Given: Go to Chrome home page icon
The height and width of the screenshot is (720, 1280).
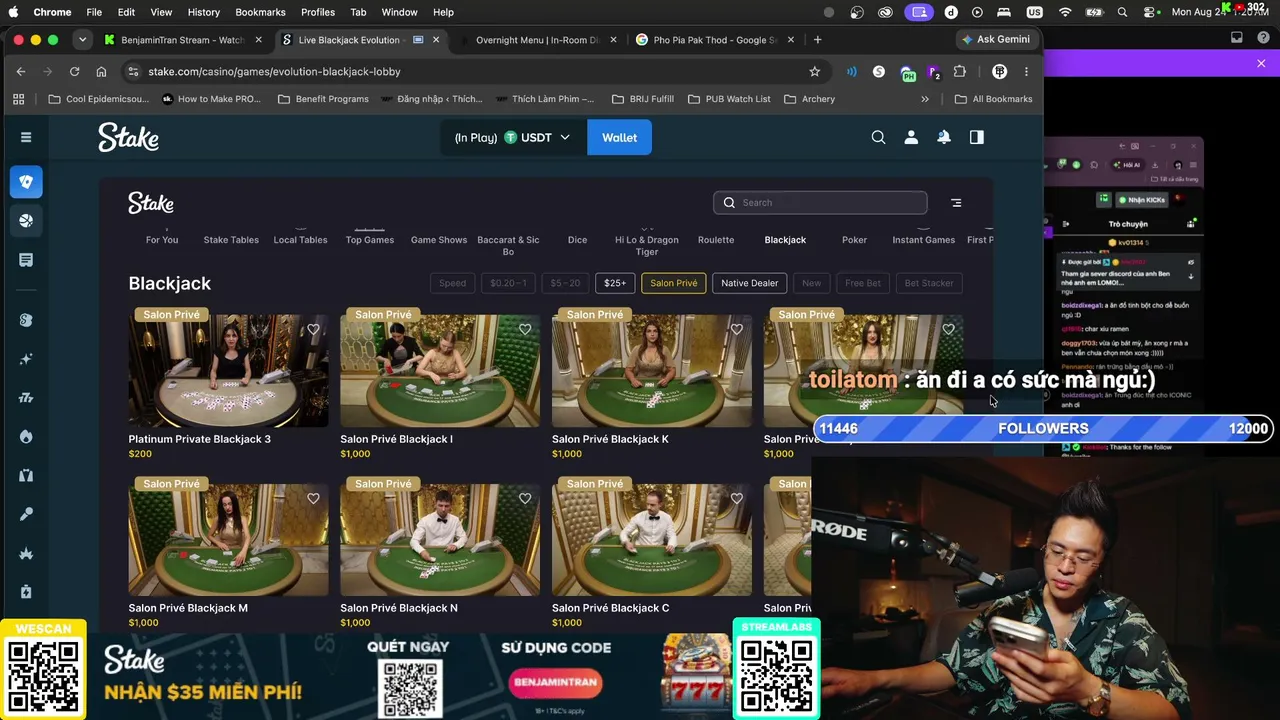Looking at the screenshot, I should (101, 72).
